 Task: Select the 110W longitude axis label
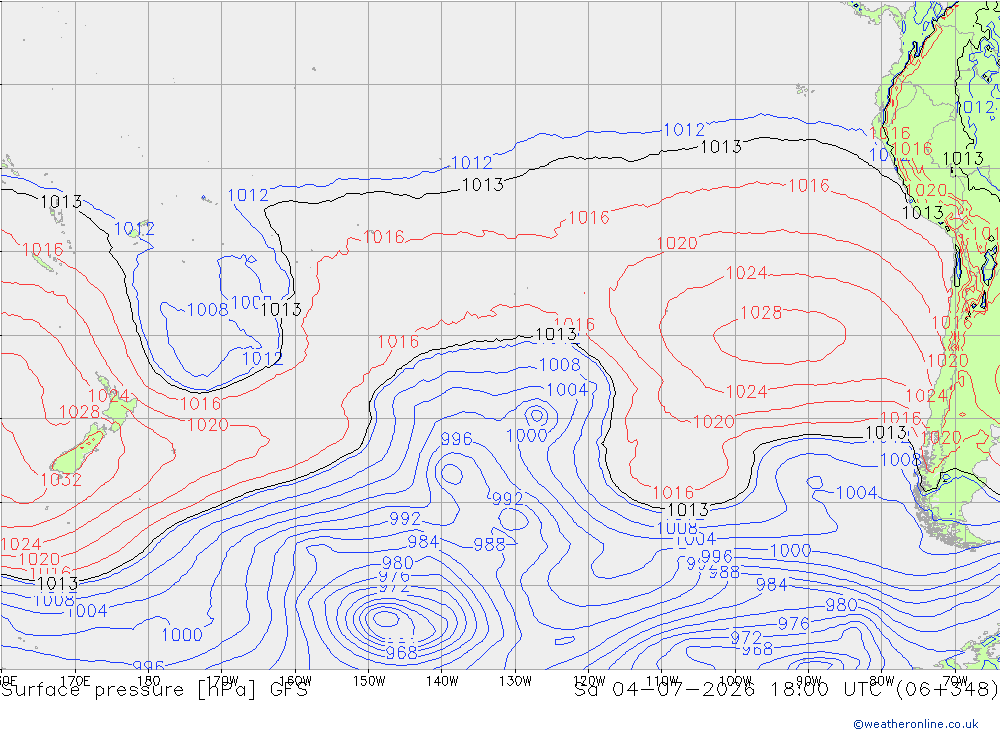[x=662, y=681]
